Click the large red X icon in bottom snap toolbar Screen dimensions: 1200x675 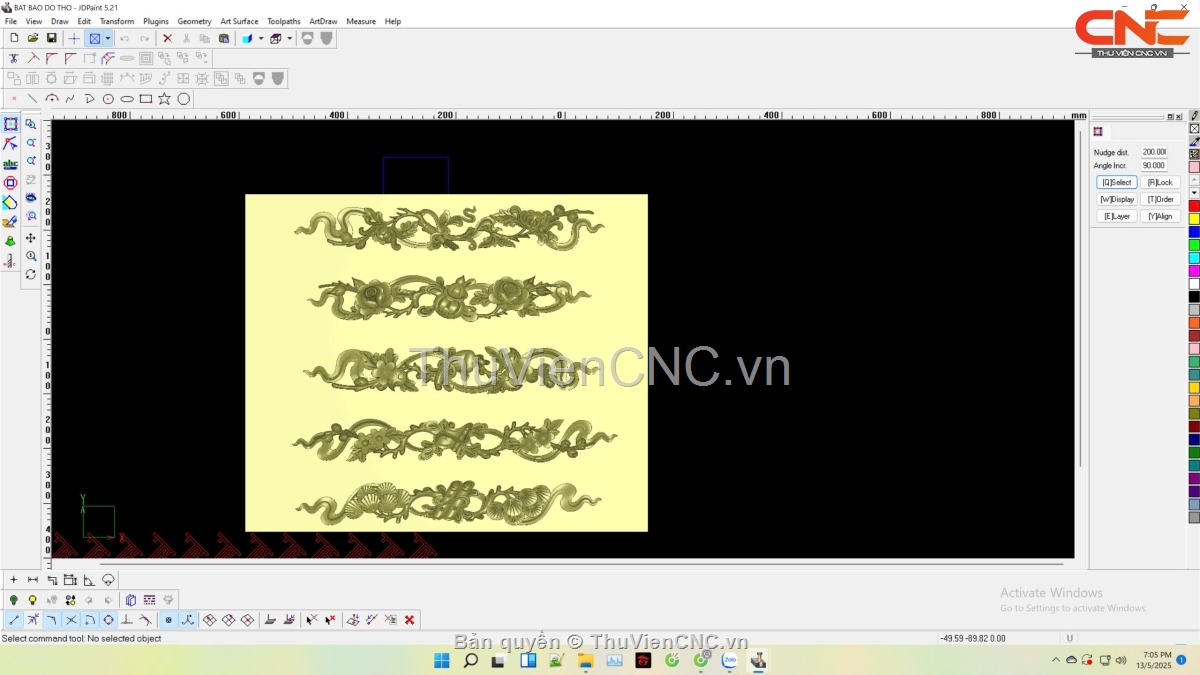click(x=409, y=620)
